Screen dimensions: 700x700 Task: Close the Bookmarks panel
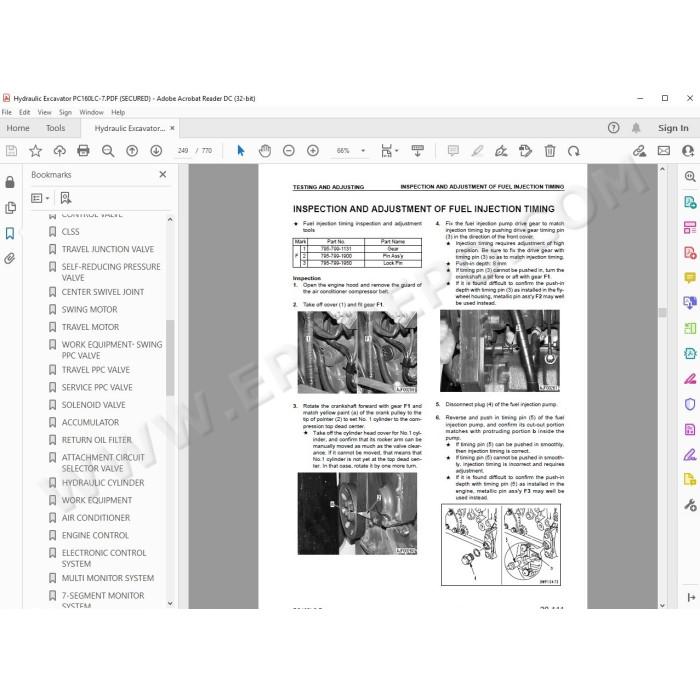tap(163, 175)
